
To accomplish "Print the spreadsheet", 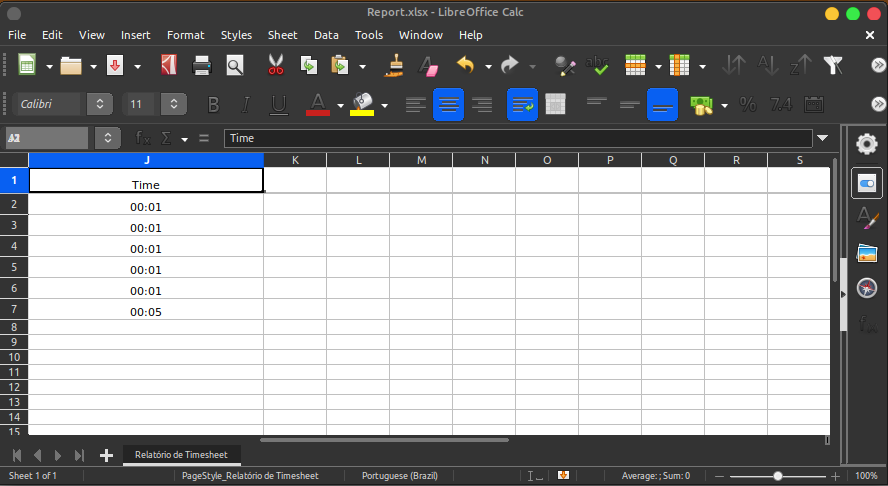I will pos(202,66).
